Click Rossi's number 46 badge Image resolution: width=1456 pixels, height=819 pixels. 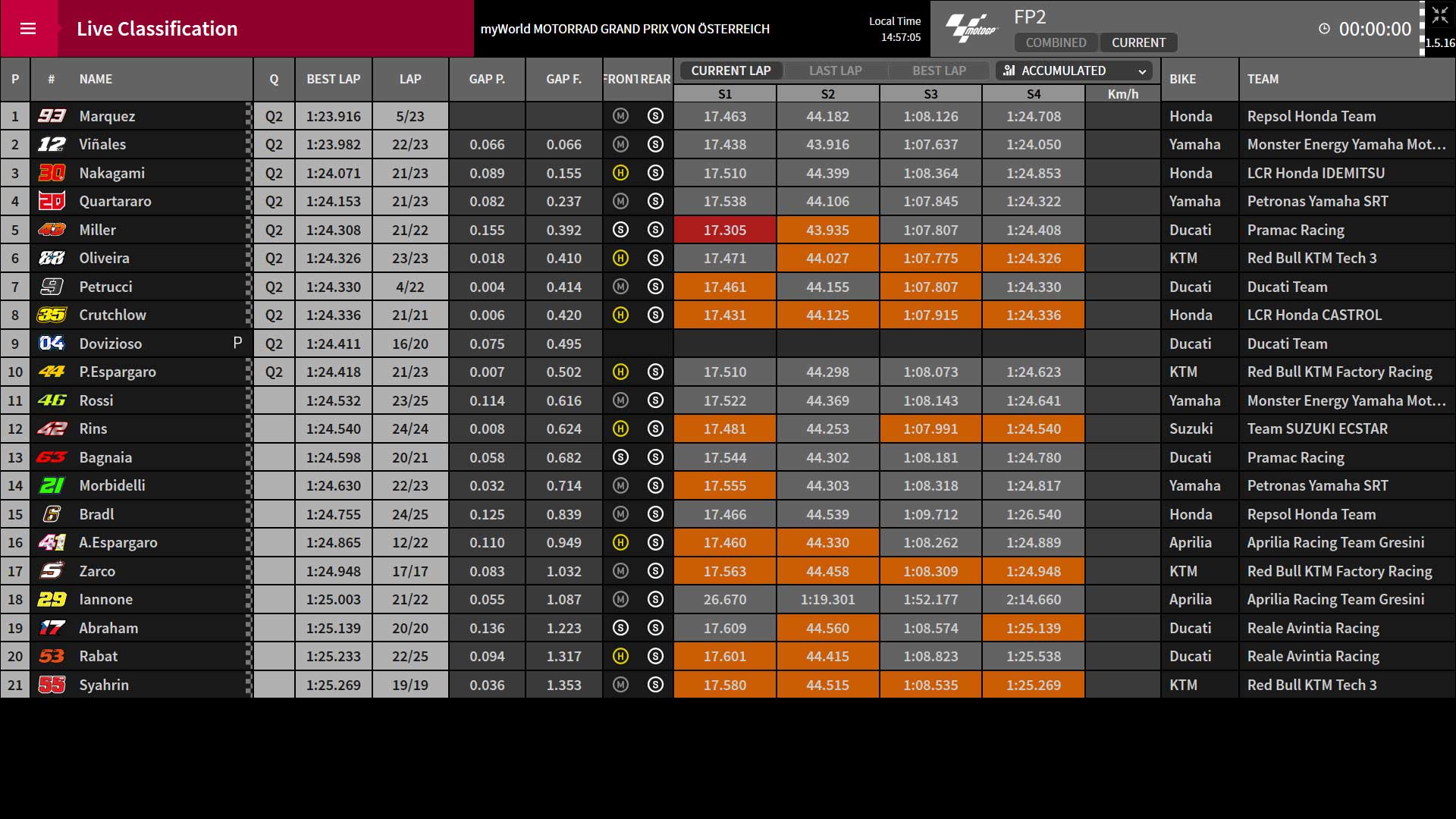click(x=52, y=400)
